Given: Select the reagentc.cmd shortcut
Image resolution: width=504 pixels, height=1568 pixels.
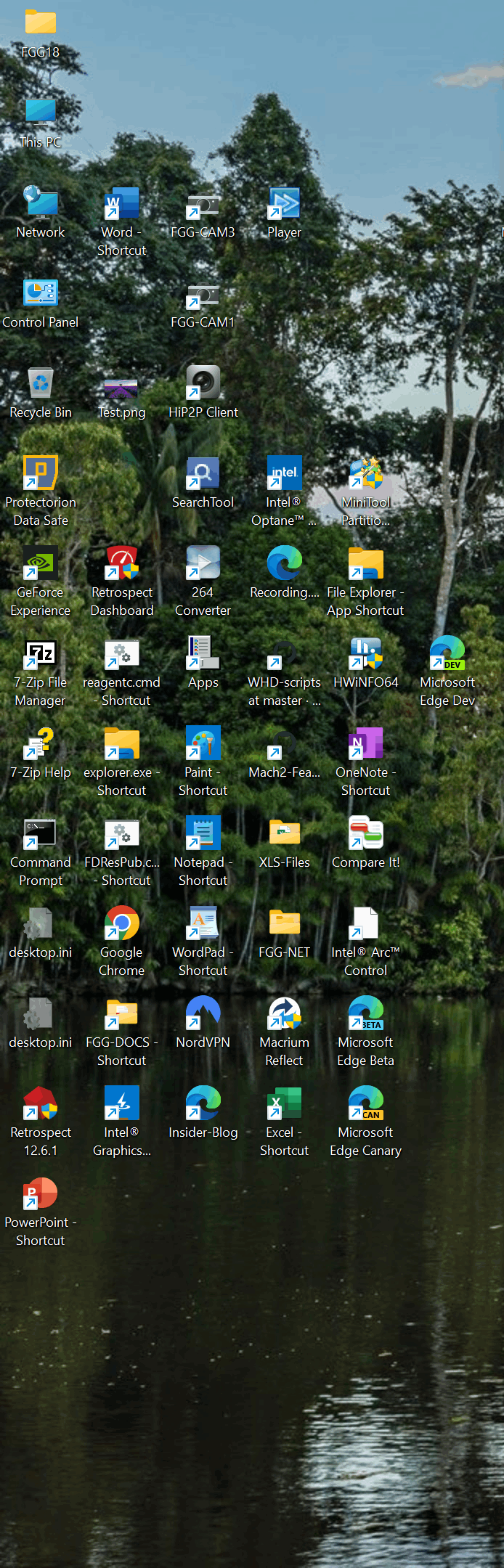Looking at the screenshot, I should coord(122,653).
